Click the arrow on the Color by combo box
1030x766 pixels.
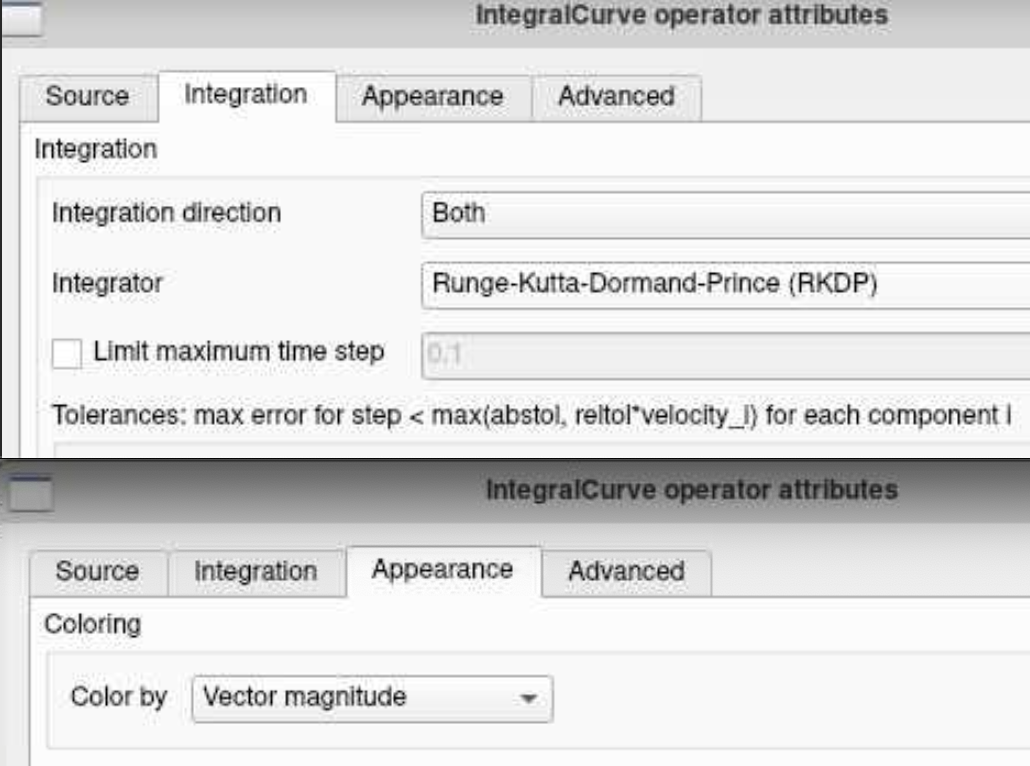tap(527, 698)
